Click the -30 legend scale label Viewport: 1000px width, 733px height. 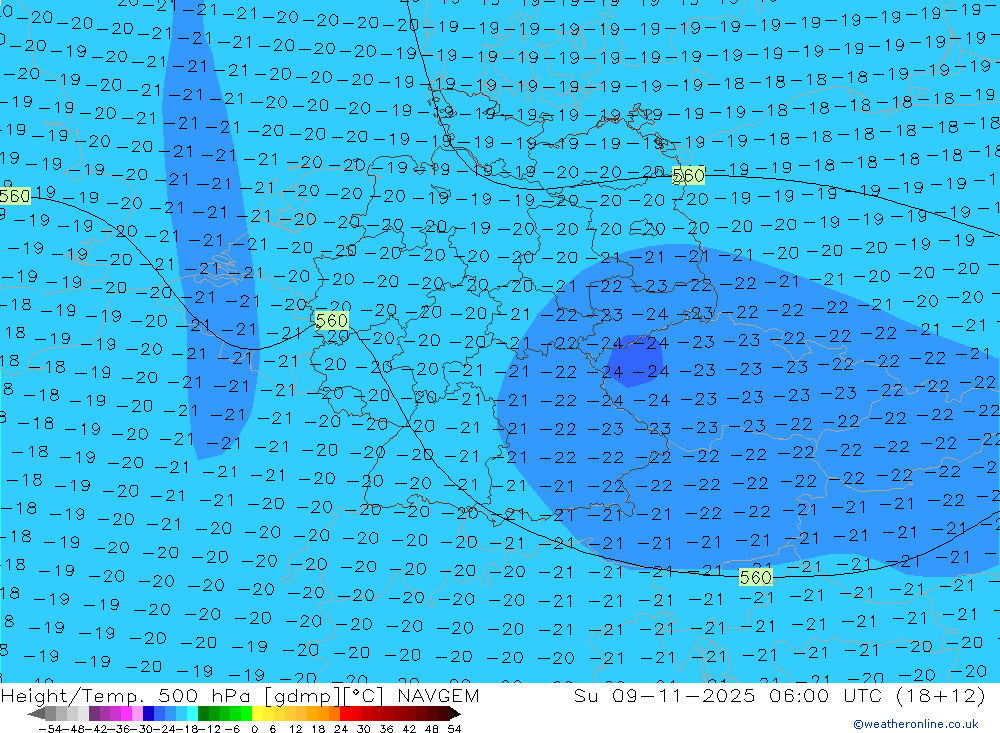tap(143, 729)
